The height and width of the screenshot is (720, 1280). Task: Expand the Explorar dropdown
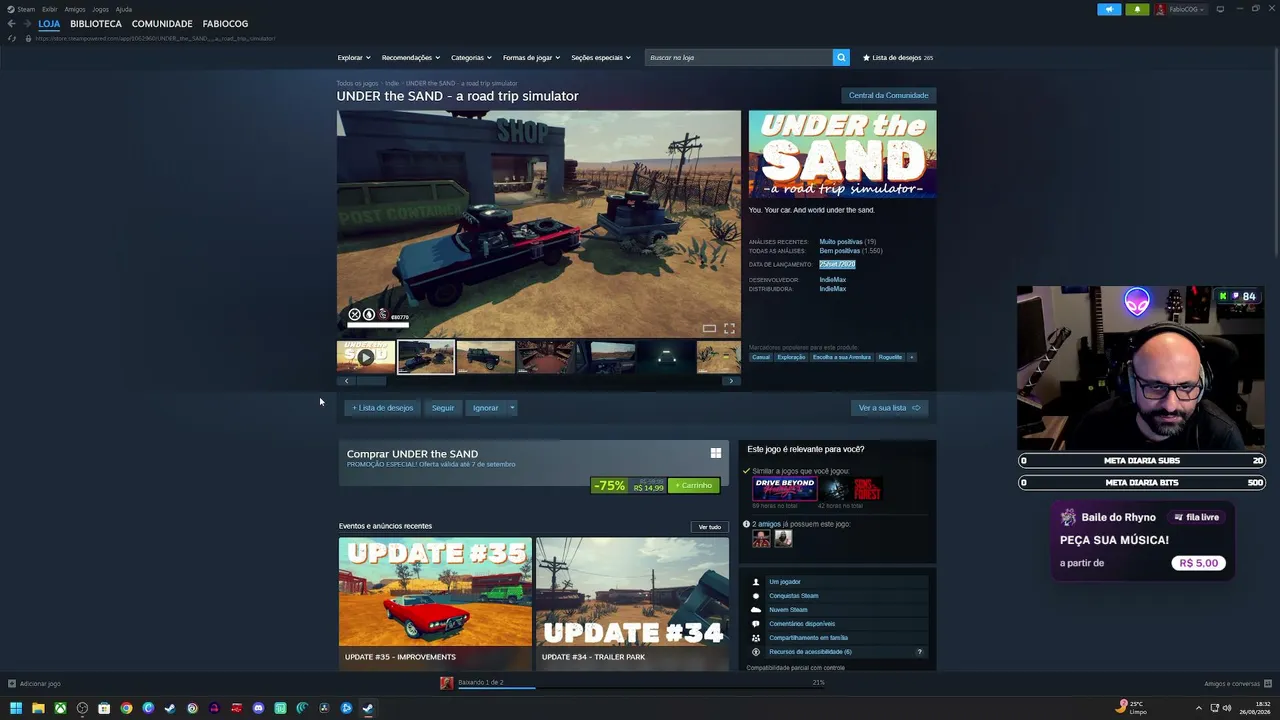tap(354, 57)
